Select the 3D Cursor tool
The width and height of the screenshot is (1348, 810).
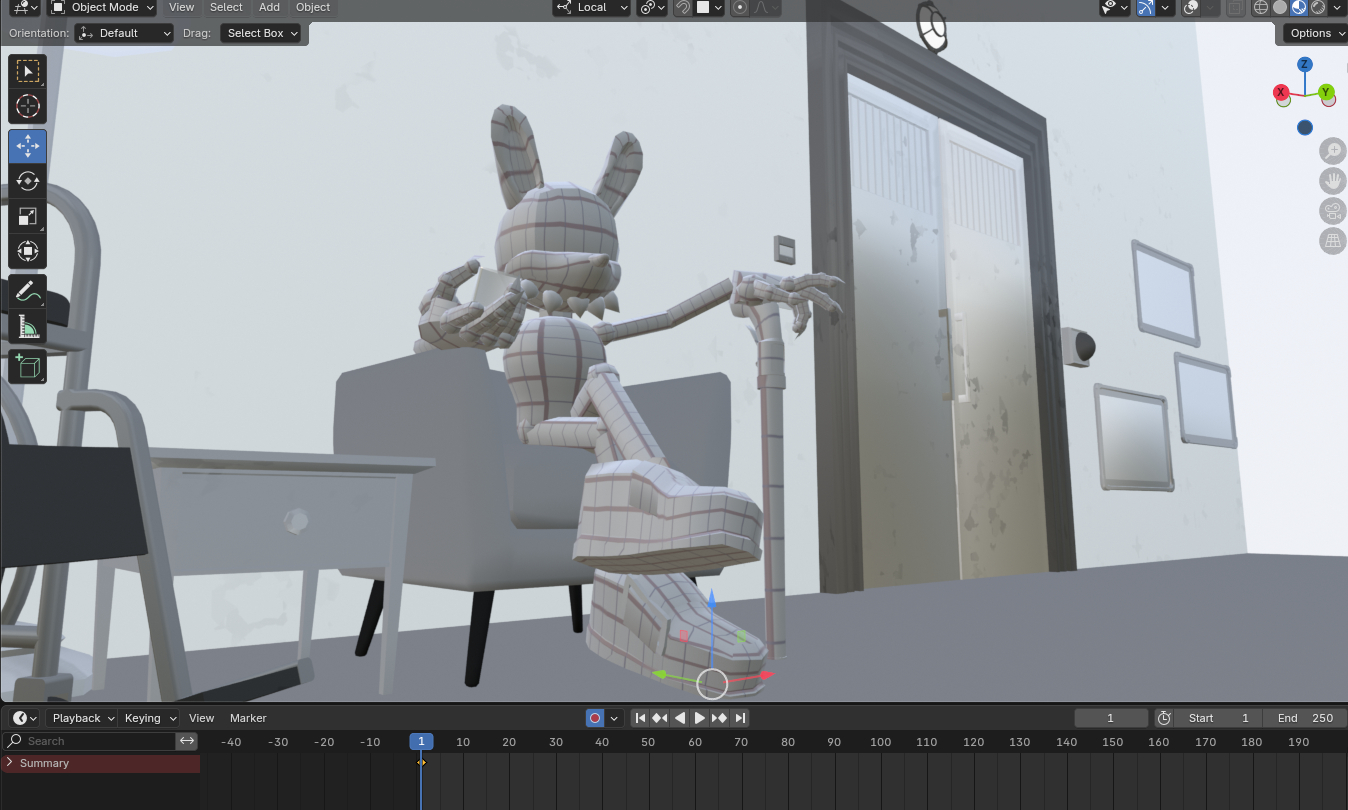pyautogui.click(x=27, y=106)
